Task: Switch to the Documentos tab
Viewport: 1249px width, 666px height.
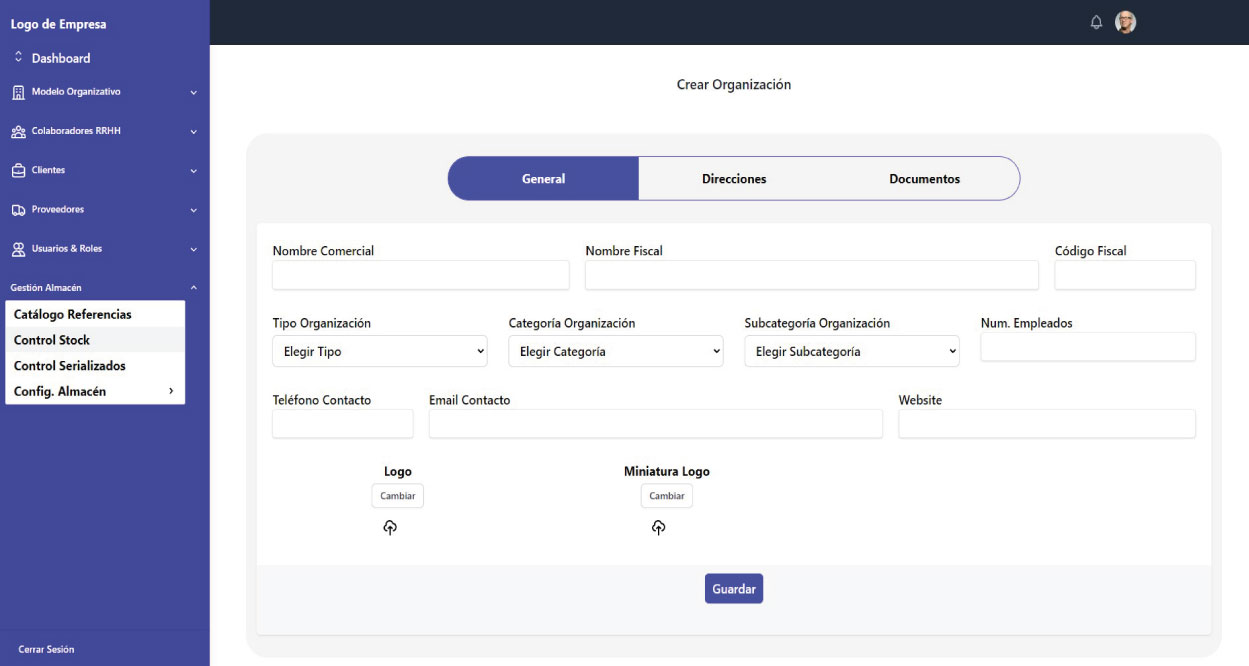Action: [x=924, y=179]
